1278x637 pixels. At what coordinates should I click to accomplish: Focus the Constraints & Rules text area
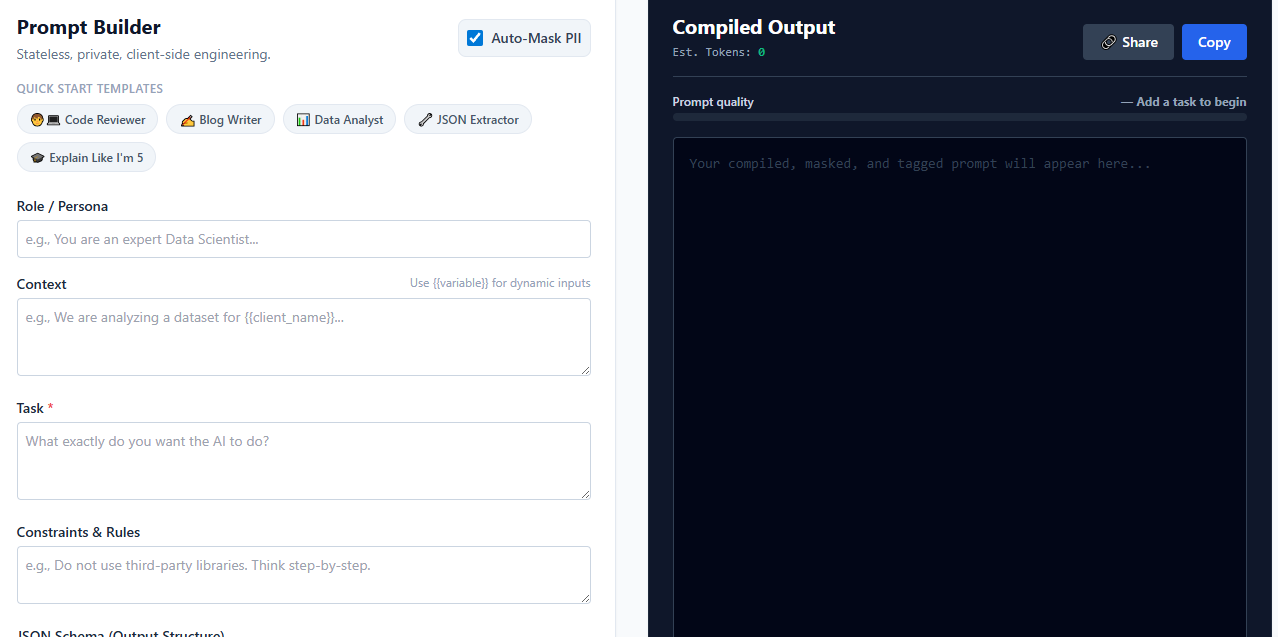click(304, 575)
